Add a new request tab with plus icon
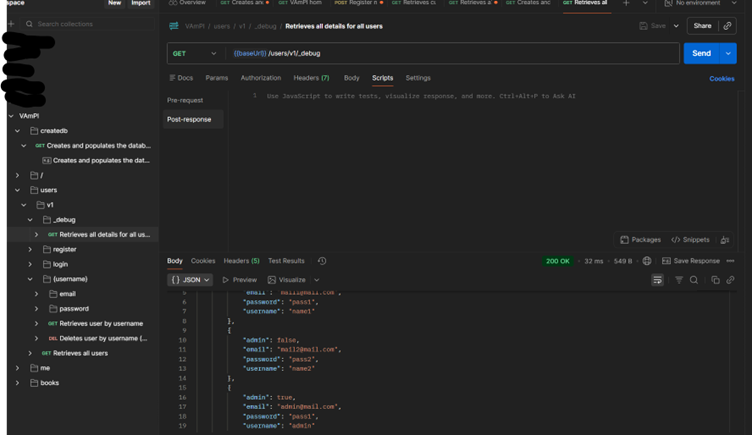The width and height of the screenshot is (752, 435). pos(626,3)
